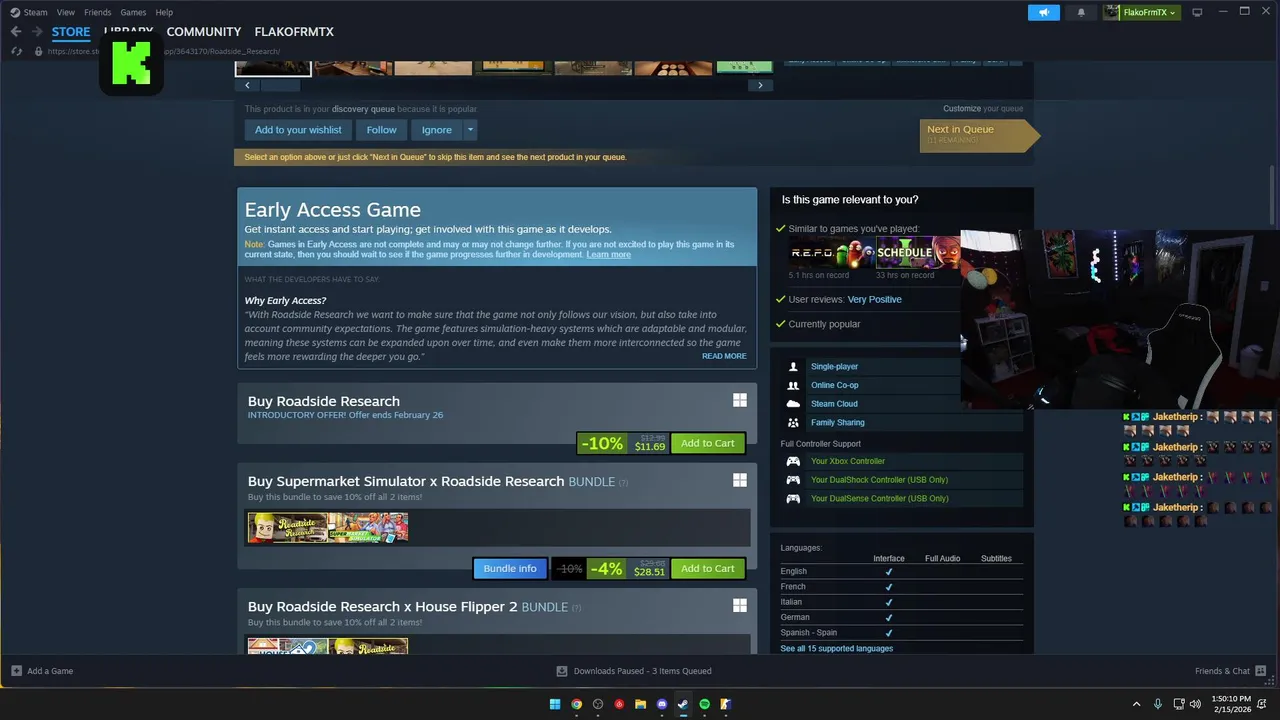Click the store URL address field
The height and width of the screenshot is (720, 1280).
tap(165, 51)
